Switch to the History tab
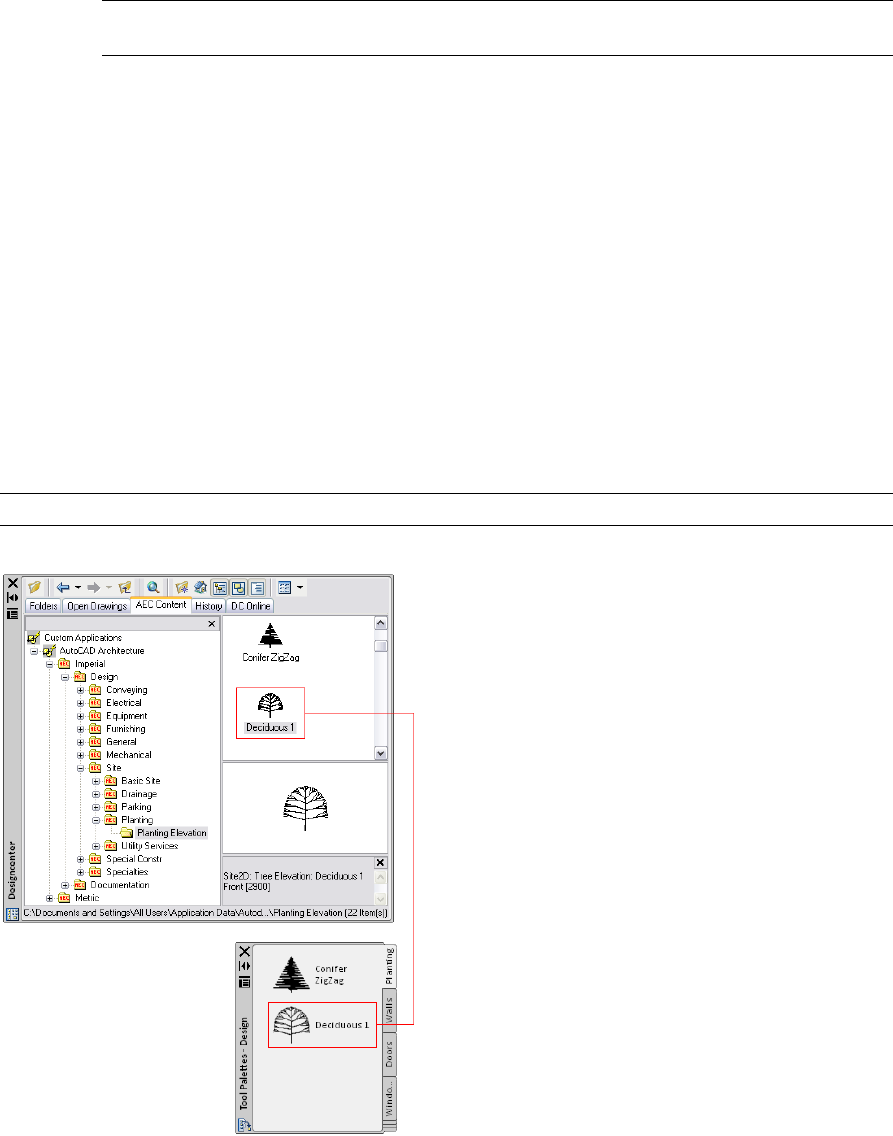 coord(209,606)
